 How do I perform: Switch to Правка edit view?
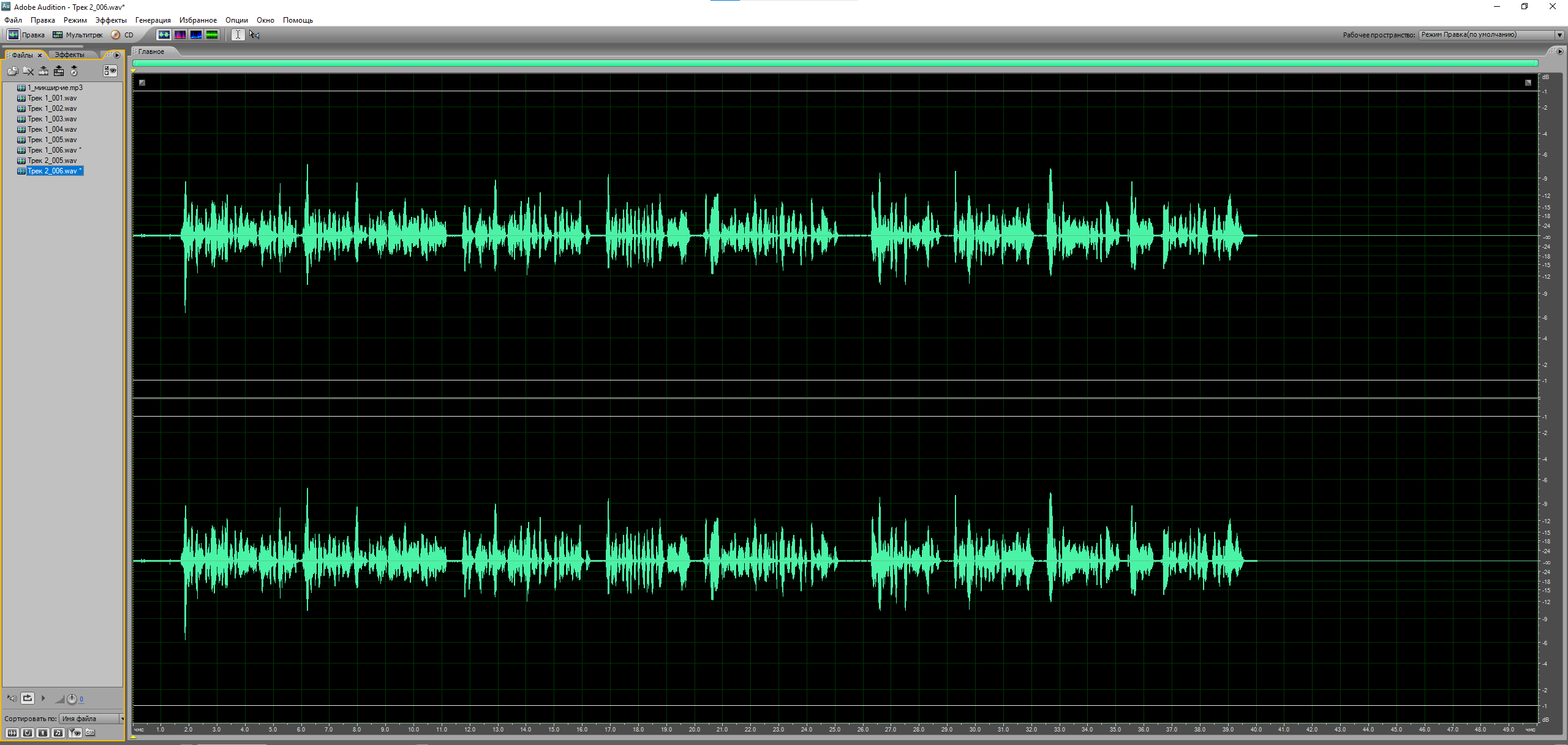26,35
